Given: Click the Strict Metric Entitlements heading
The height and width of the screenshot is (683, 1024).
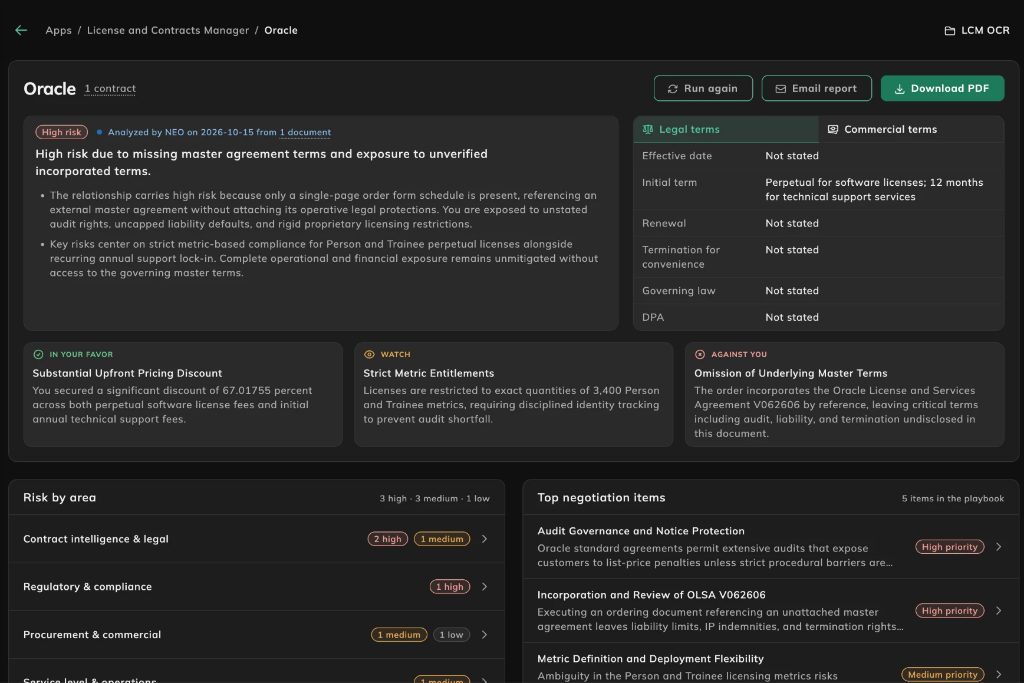Looking at the screenshot, I should point(428,373).
